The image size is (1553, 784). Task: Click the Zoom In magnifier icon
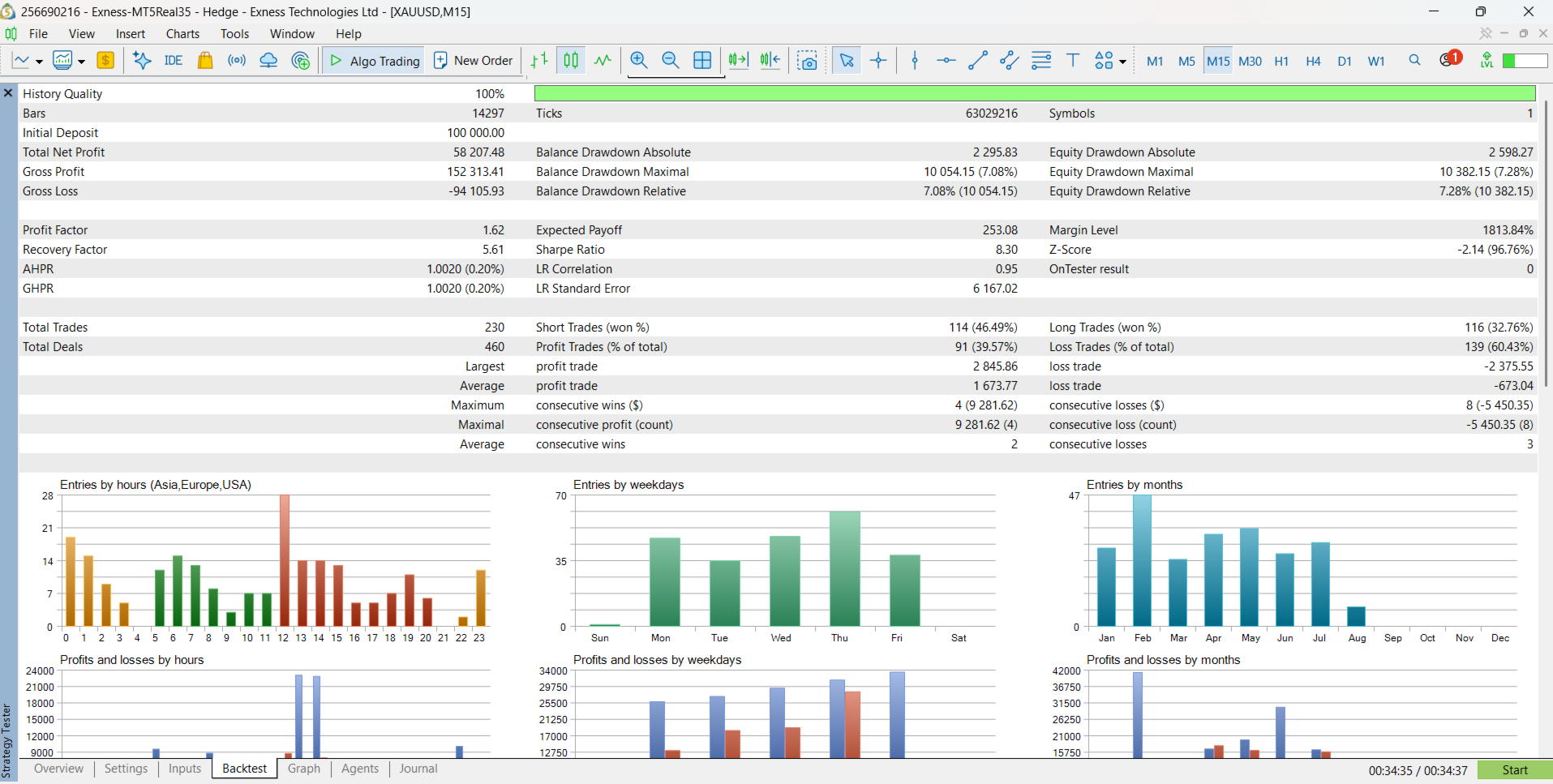639,61
